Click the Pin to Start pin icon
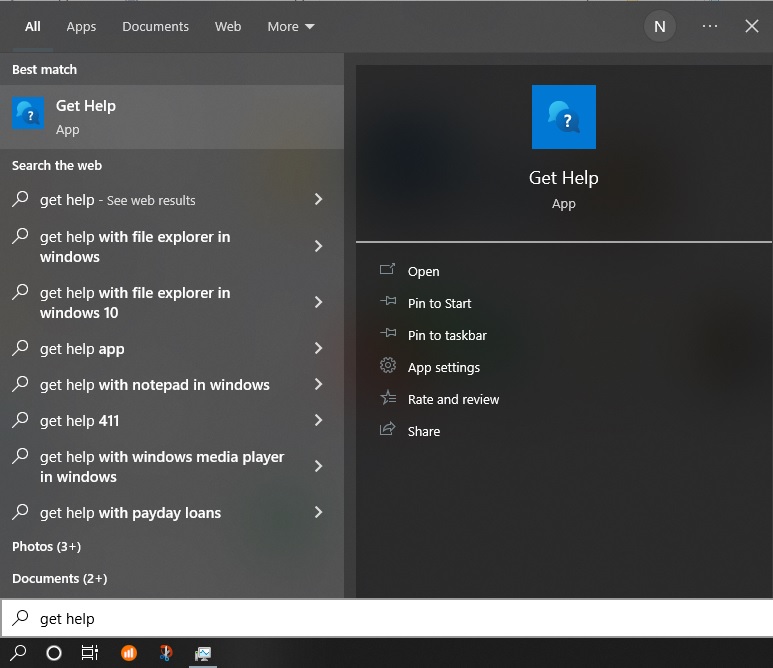The image size is (773, 668). 388,301
